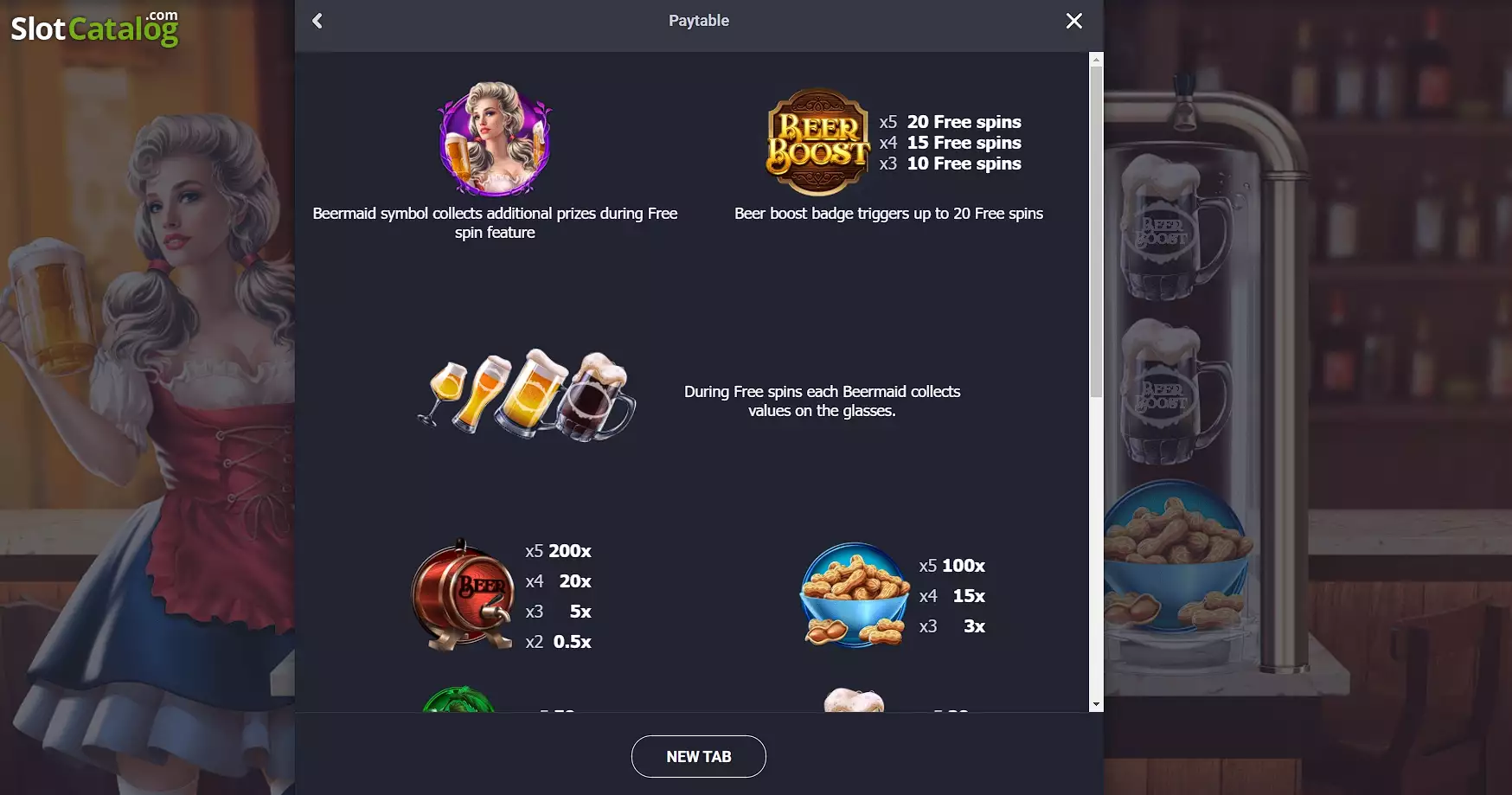Click the scrollbar up arrow

pos(1096,60)
